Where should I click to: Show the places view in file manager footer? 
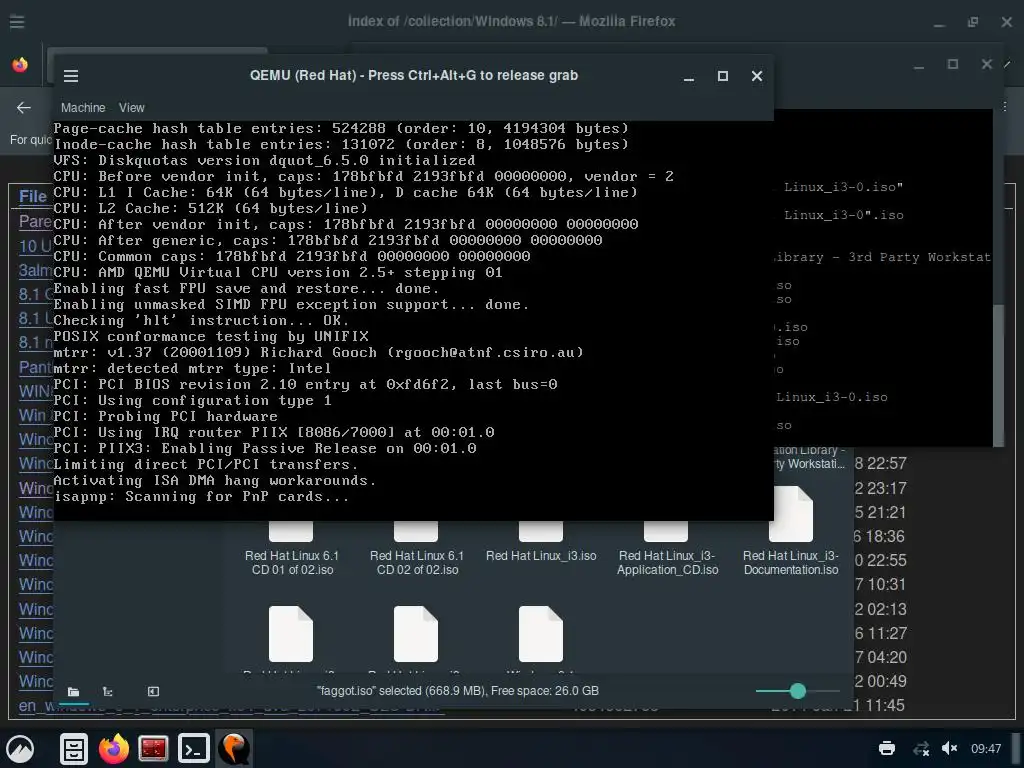tap(73, 692)
